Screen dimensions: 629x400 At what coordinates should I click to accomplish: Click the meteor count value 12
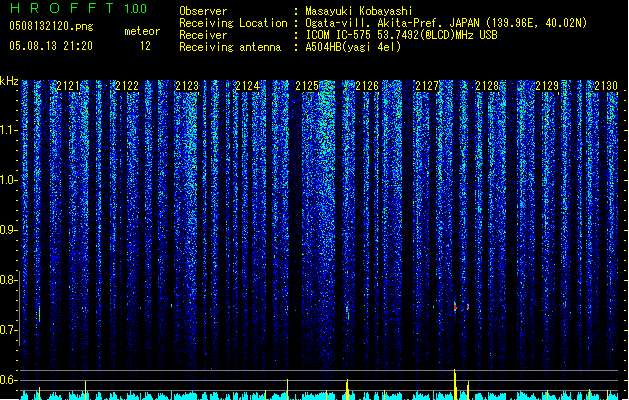[x=145, y=46]
